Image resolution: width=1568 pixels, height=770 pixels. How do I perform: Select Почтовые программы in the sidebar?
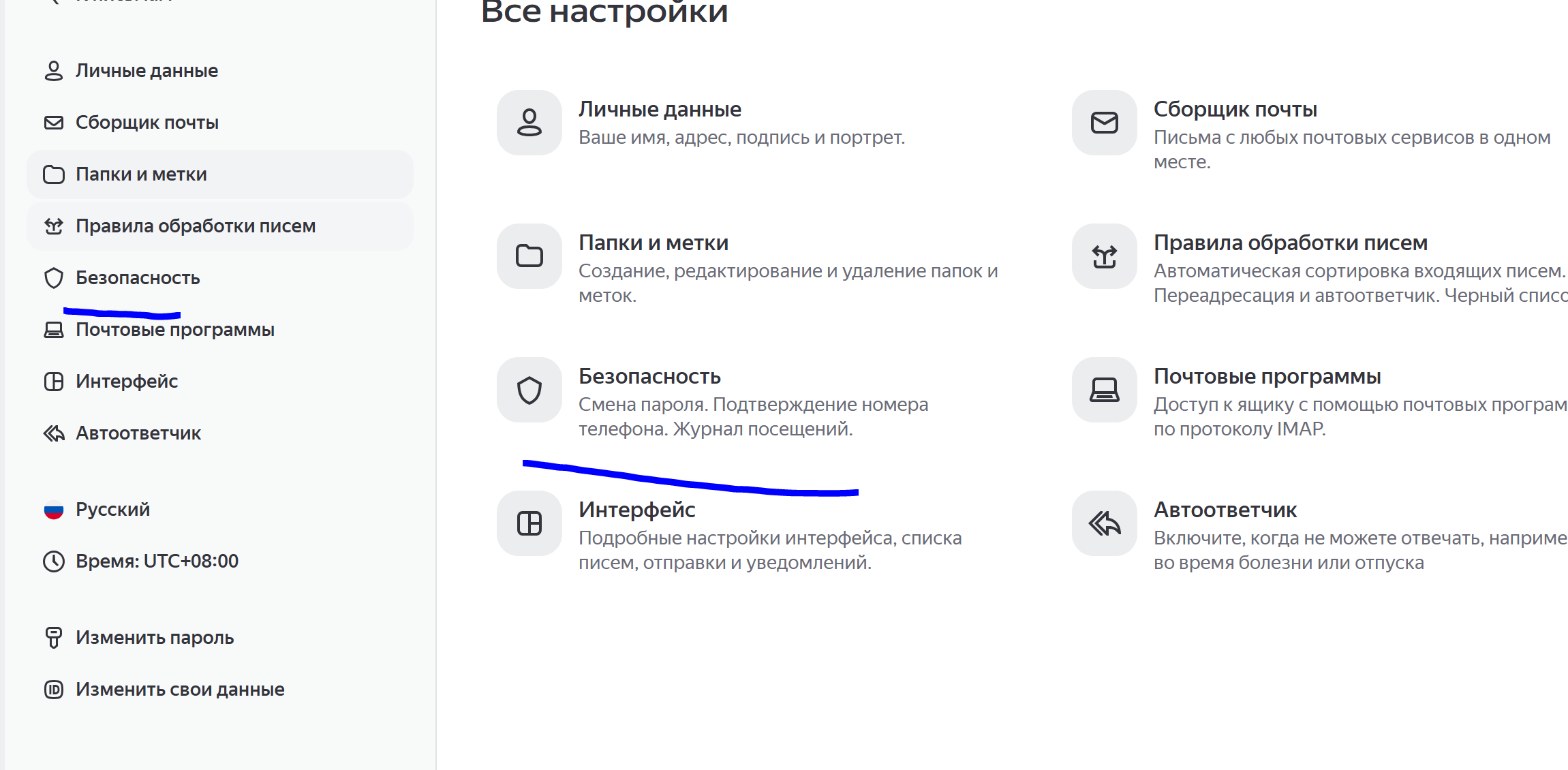[174, 330]
